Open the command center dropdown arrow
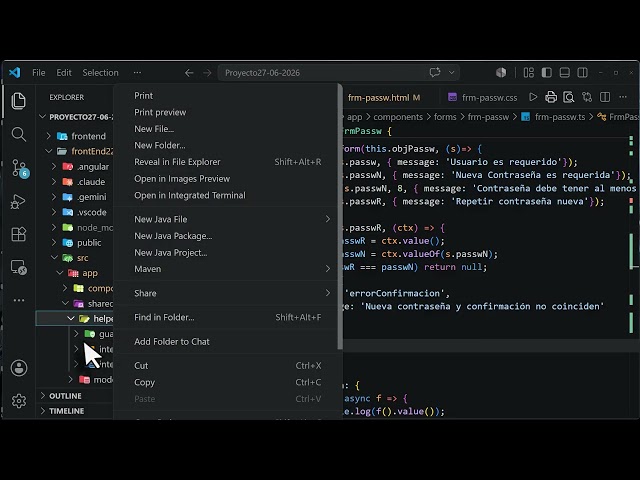This screenshot has width=640, height=480. (451, 73)
